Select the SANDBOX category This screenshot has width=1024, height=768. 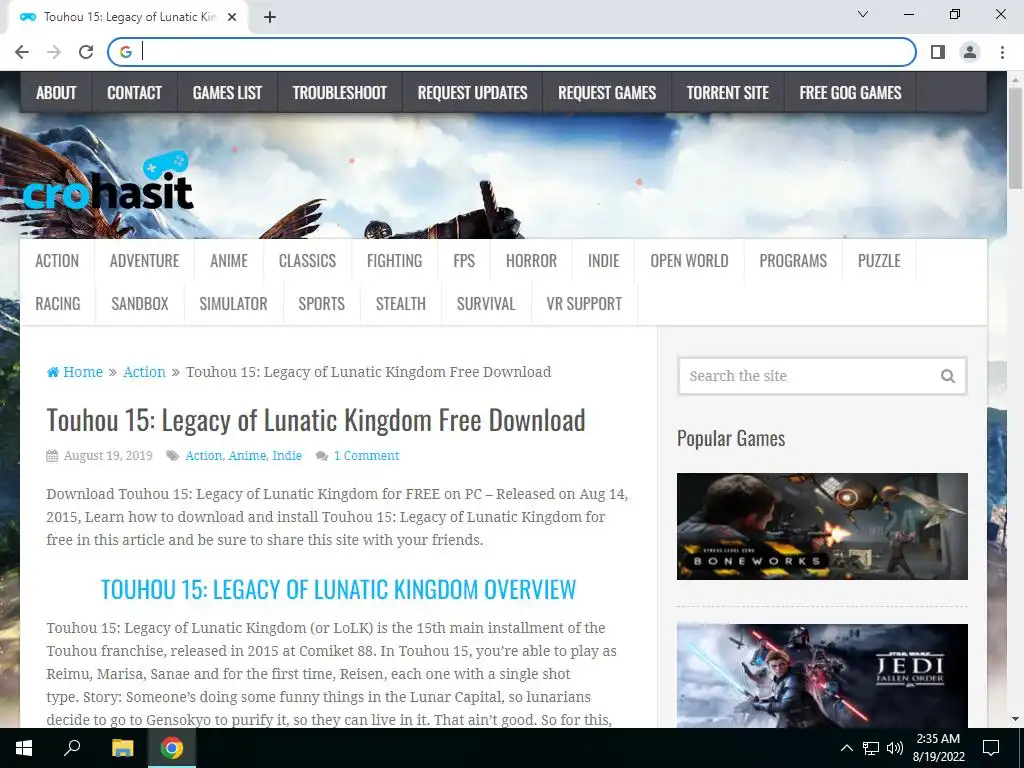coord(140,304)
